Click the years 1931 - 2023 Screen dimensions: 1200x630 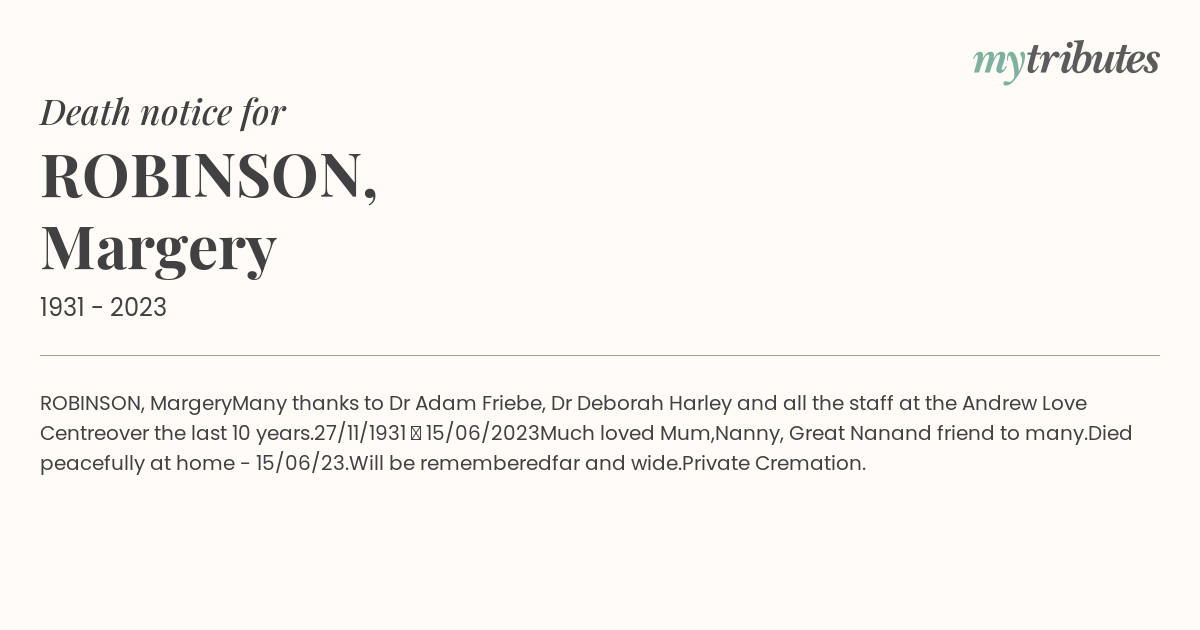pos(103,308)
